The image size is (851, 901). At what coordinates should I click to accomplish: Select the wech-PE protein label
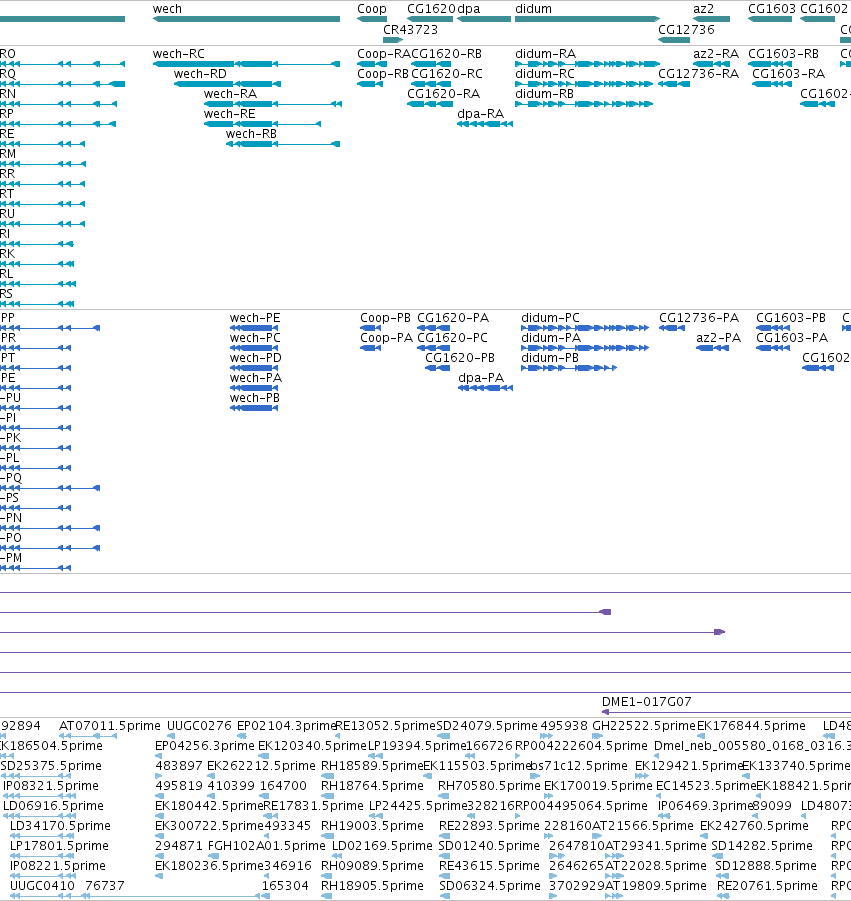coord(255,318)
